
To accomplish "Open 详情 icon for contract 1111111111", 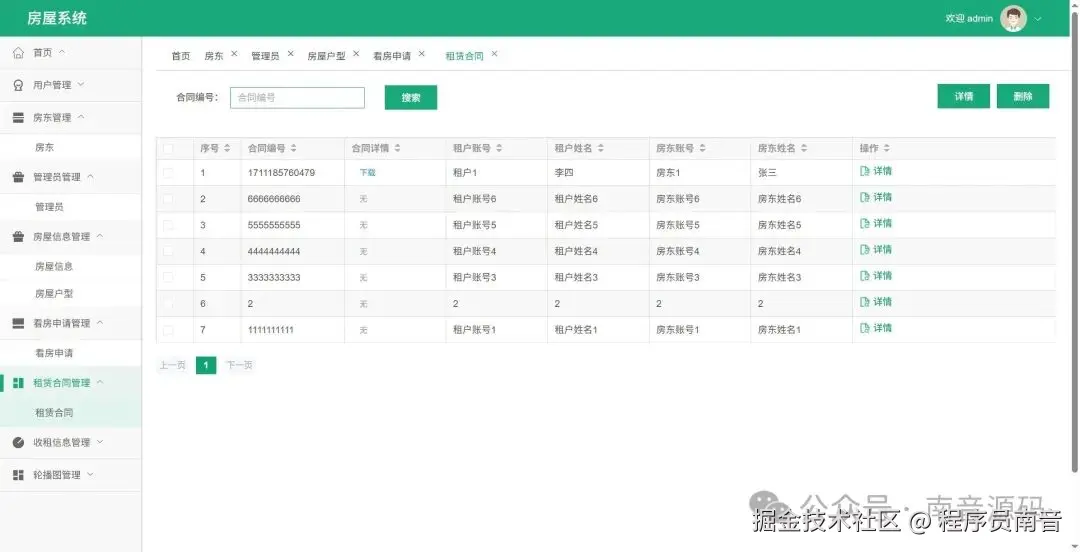I will 865,328.
